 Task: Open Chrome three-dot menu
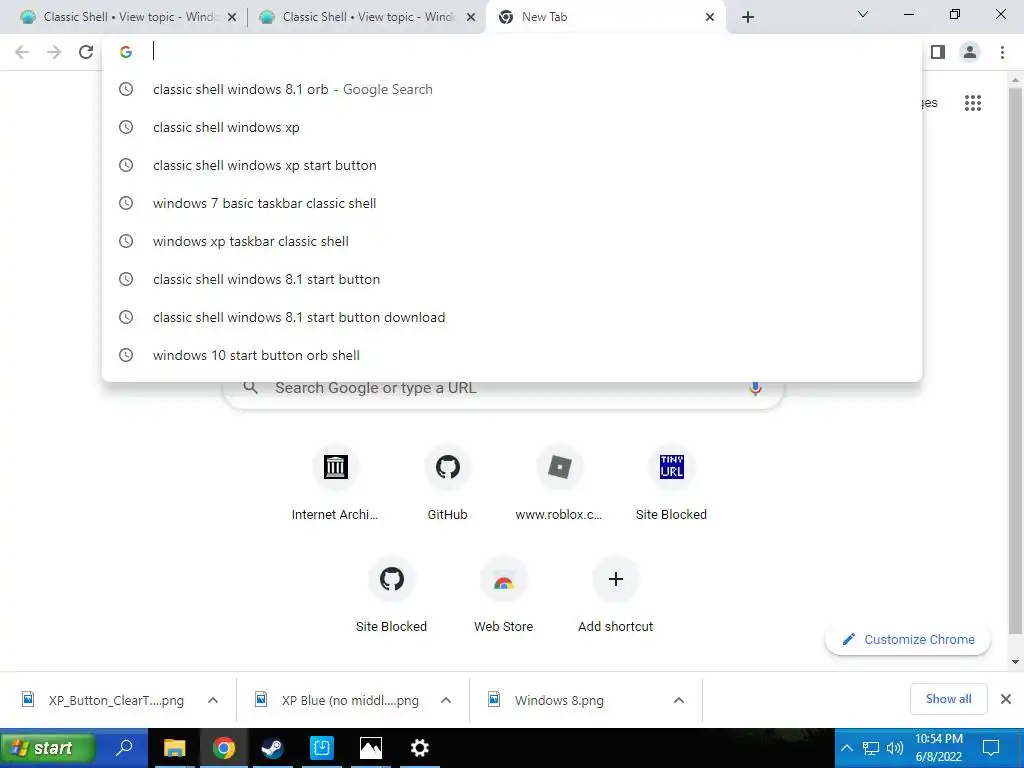(x=1002, y=52)
